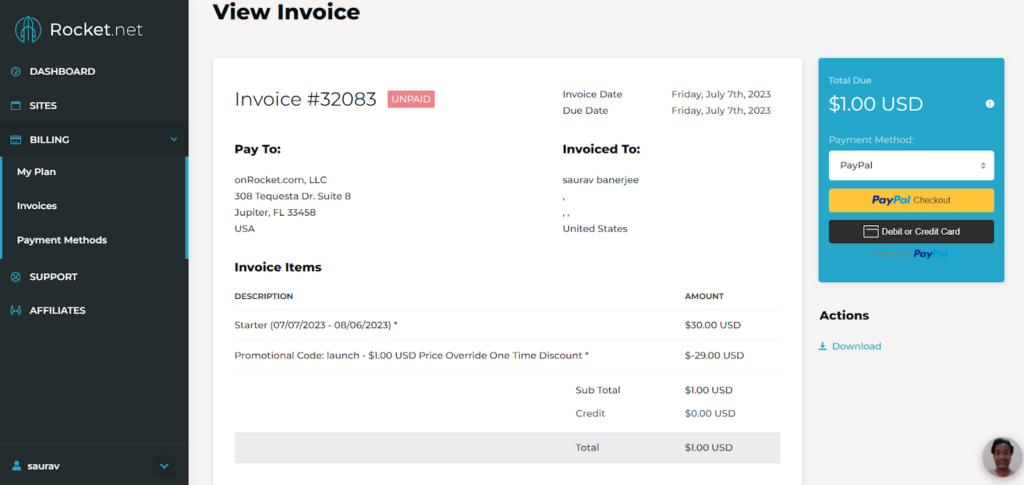Click the Powered by PayPal label
This screenshot has width=1024, height=485.
point(911,254)
